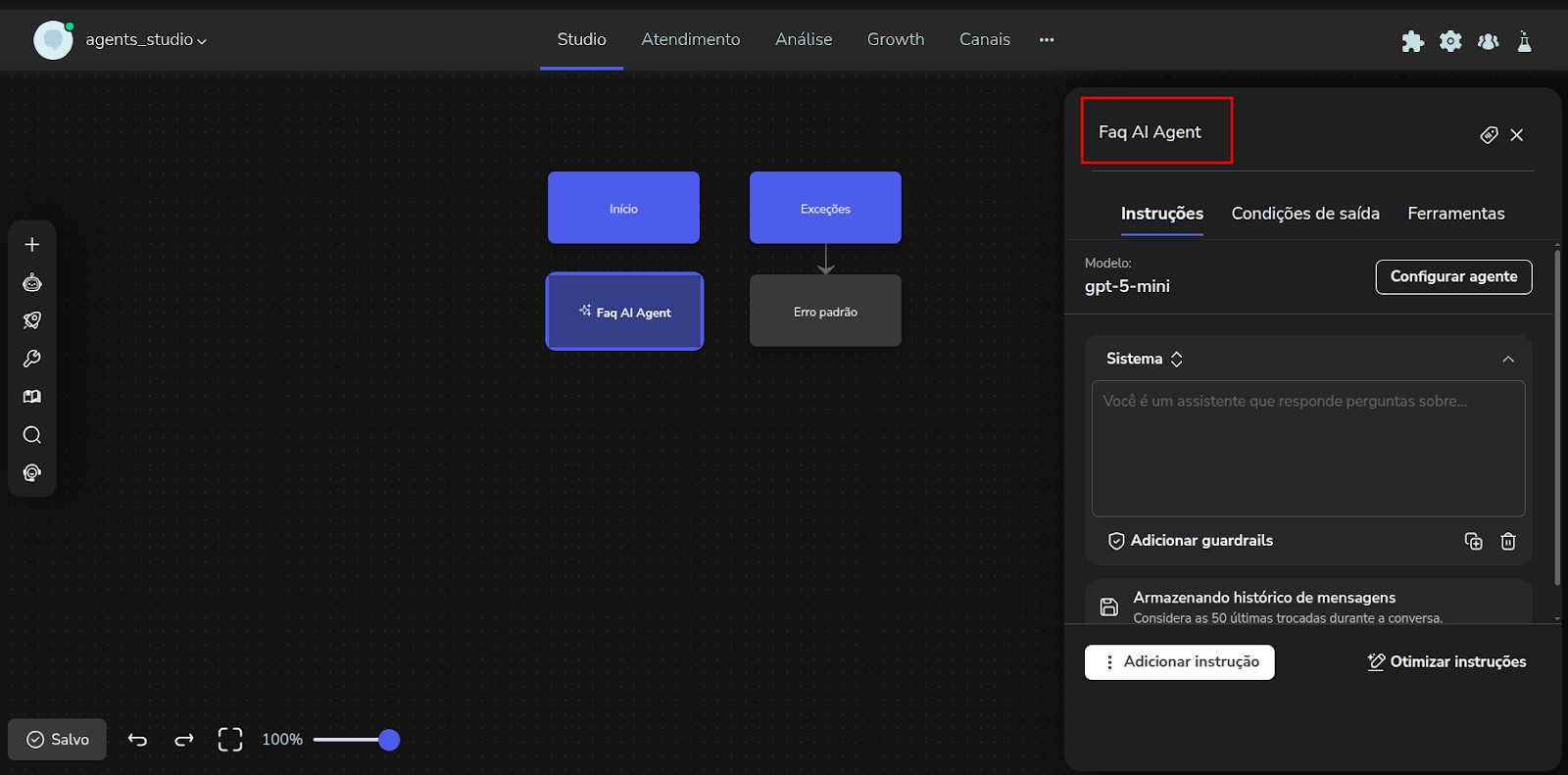Viewport: 1568px width, 775px height.
Task: Duplicate the Sistema instruction block
Action: (1473, 542)
